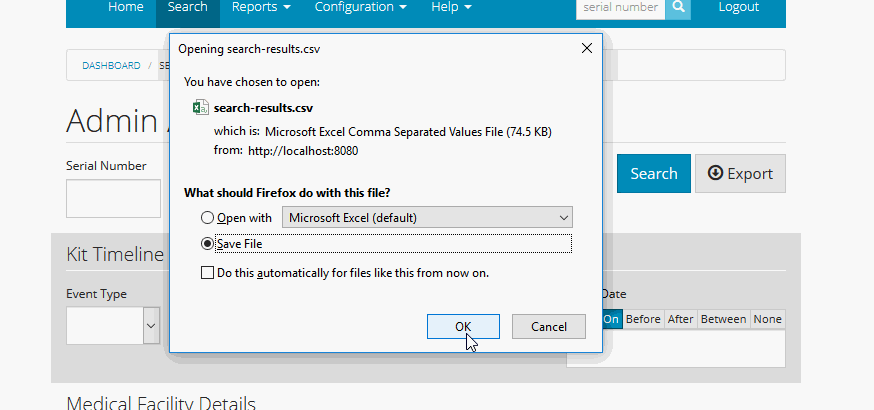Click the http://localhost:8080 source text

pos(303,151)
